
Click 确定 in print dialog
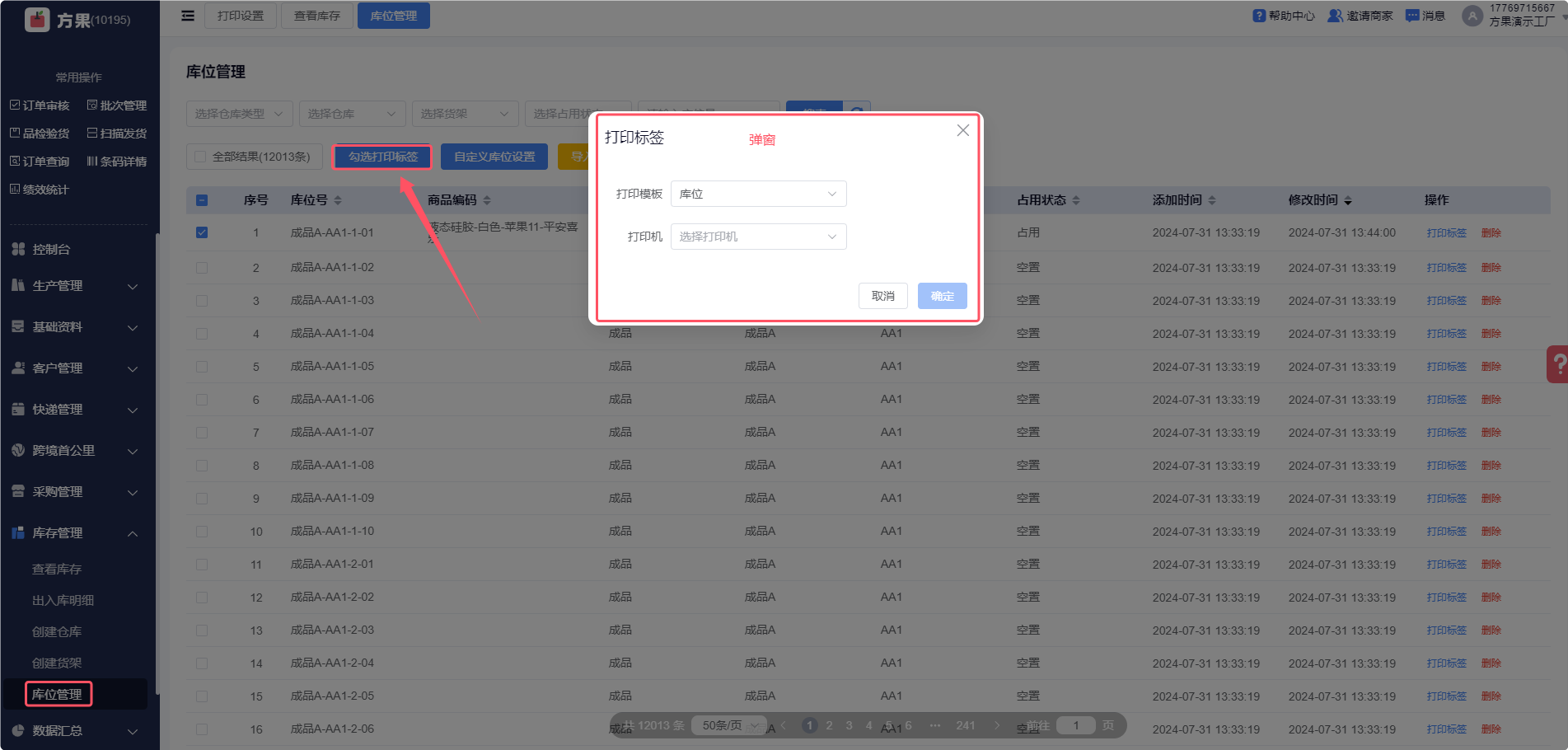pyautogui.click(x=943, y=296)
